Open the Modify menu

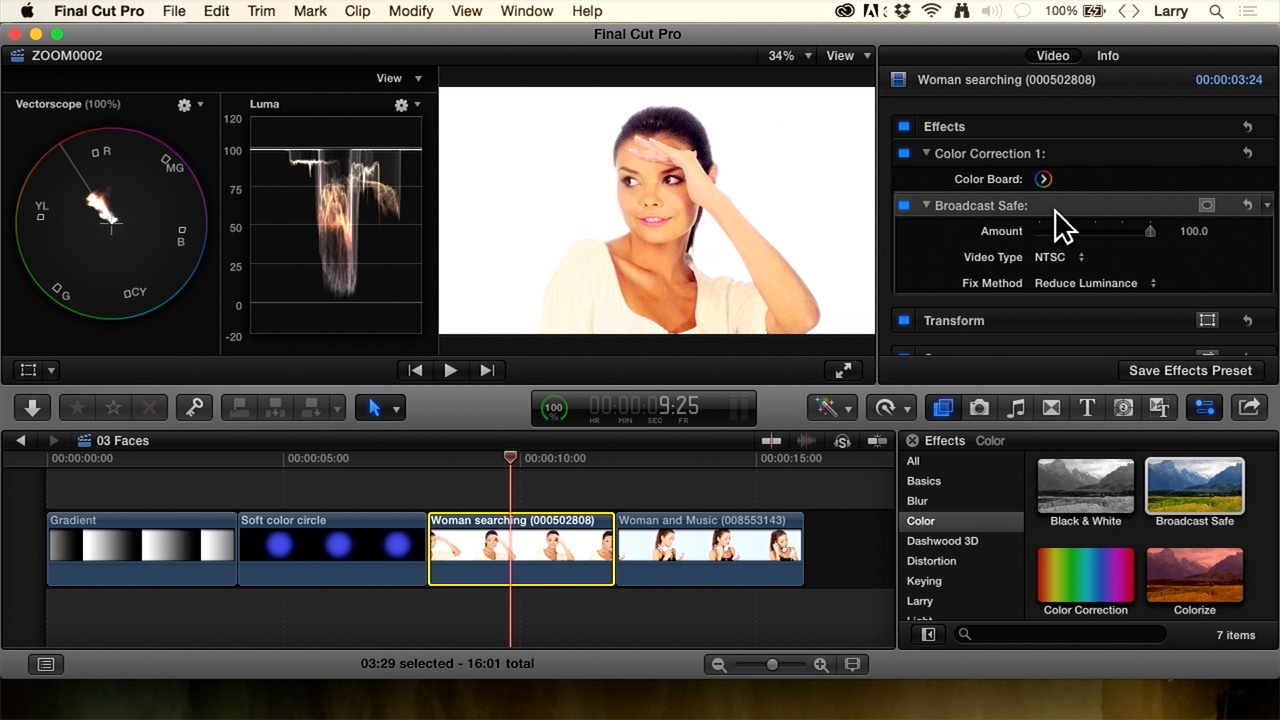coord(411,11)
